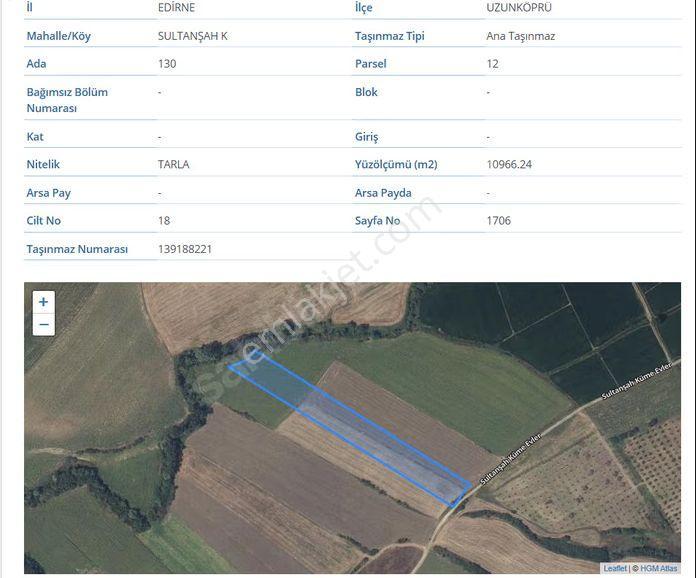The height and width of the screenshot is (578, 696).
Task: Select the blue highlighted parcel on map
Action: [x=351, y=427]
